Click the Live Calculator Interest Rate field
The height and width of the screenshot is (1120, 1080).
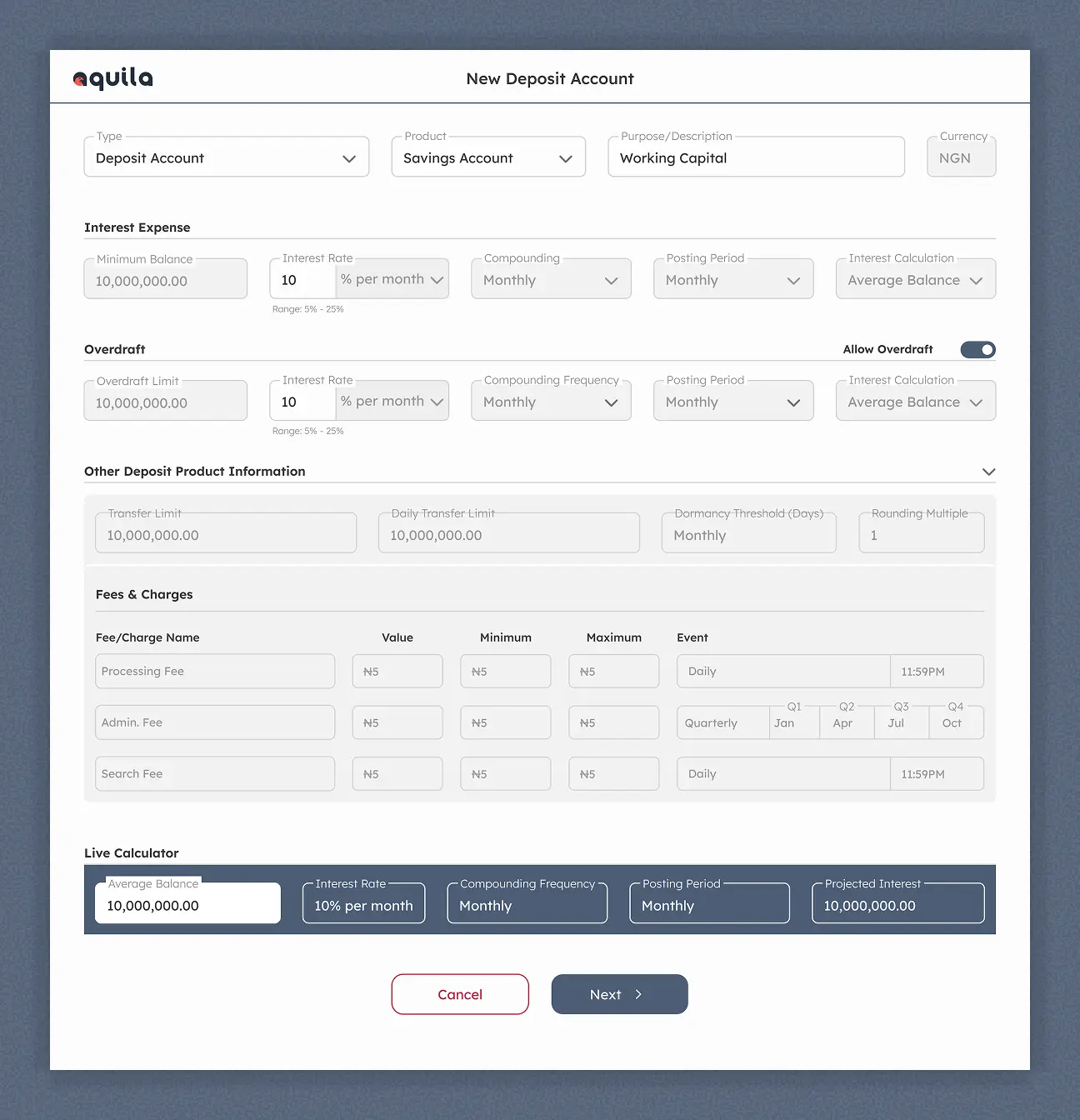point(364,903)
